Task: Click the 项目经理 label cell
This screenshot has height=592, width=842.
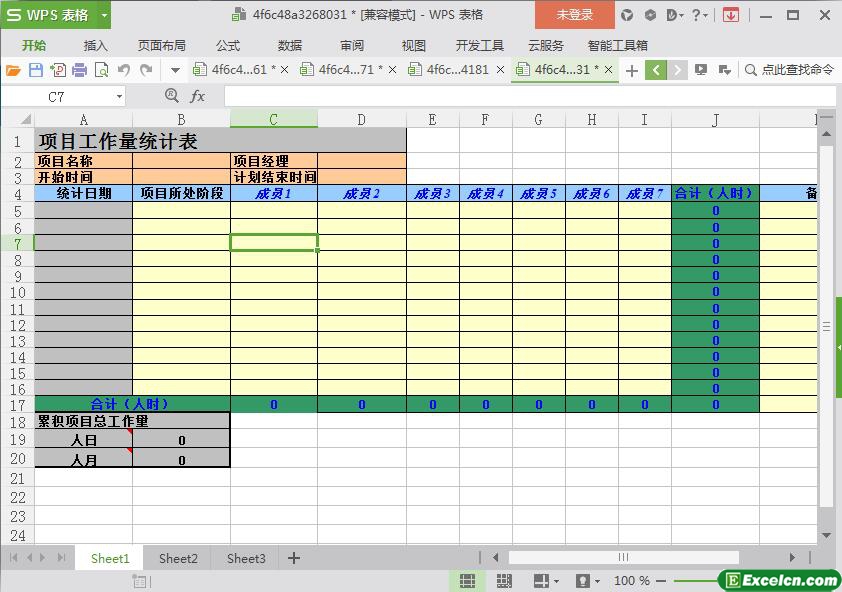Action: click(274, 161)
